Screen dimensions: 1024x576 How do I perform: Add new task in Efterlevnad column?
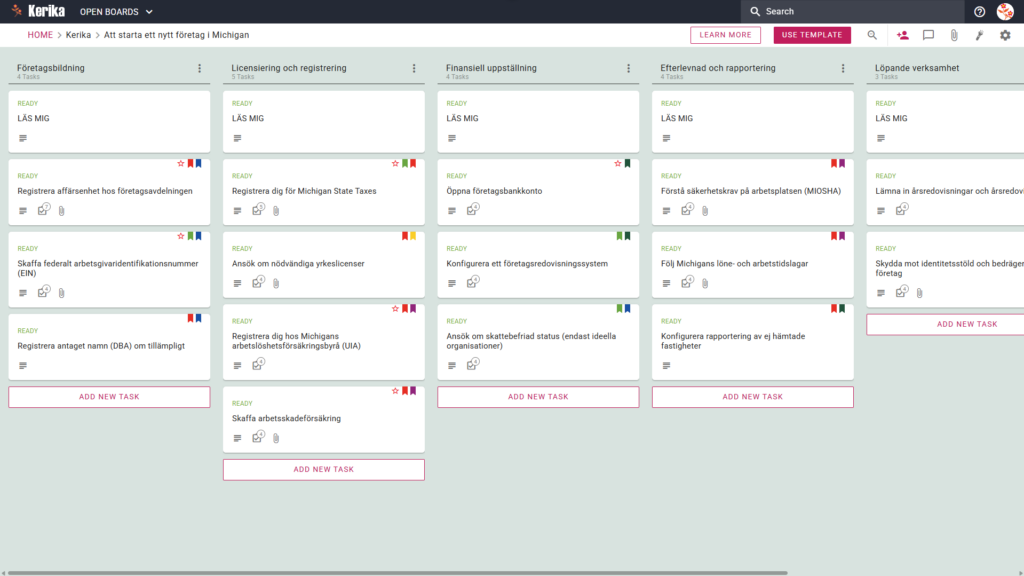pos(752,397)
